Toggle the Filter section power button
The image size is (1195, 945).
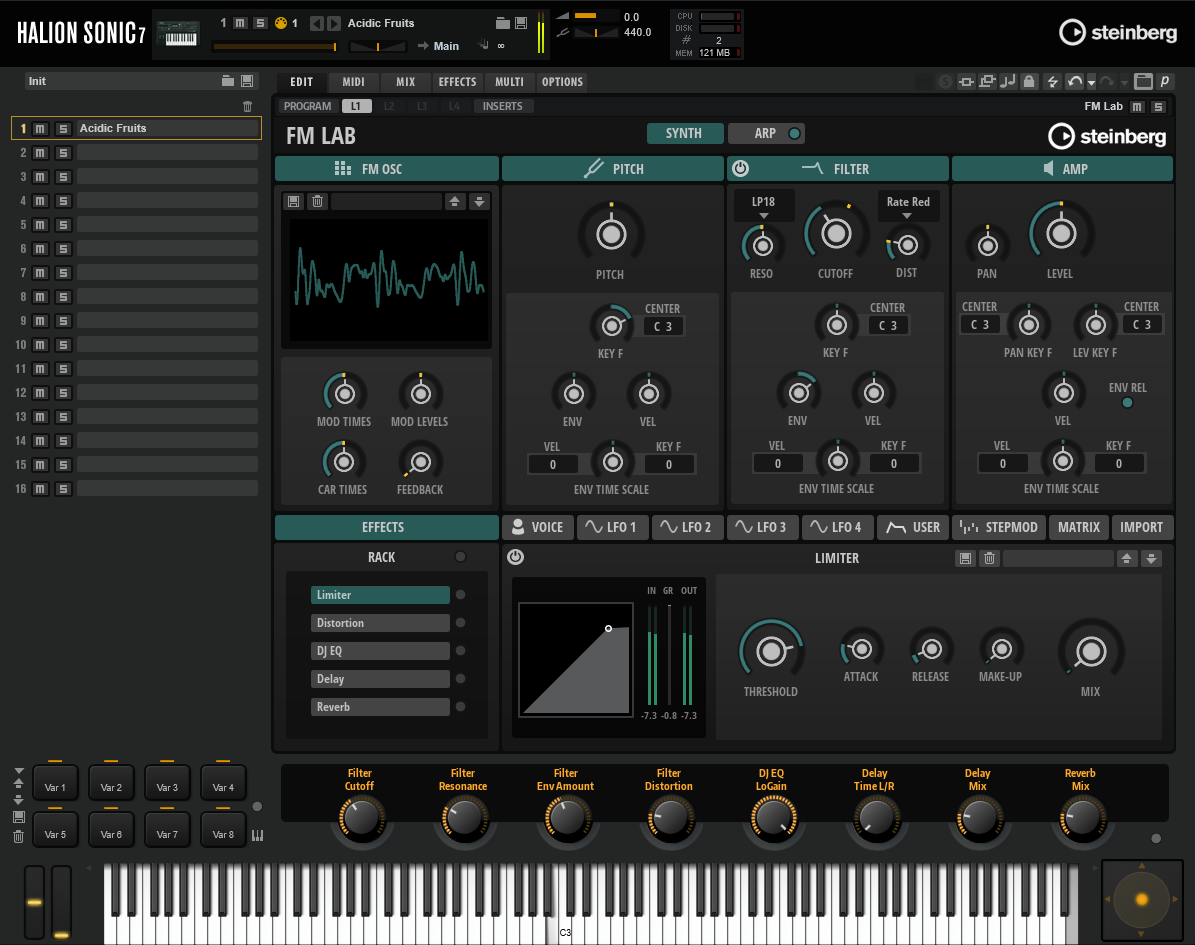pyautogui.click(x=740, y=168)
